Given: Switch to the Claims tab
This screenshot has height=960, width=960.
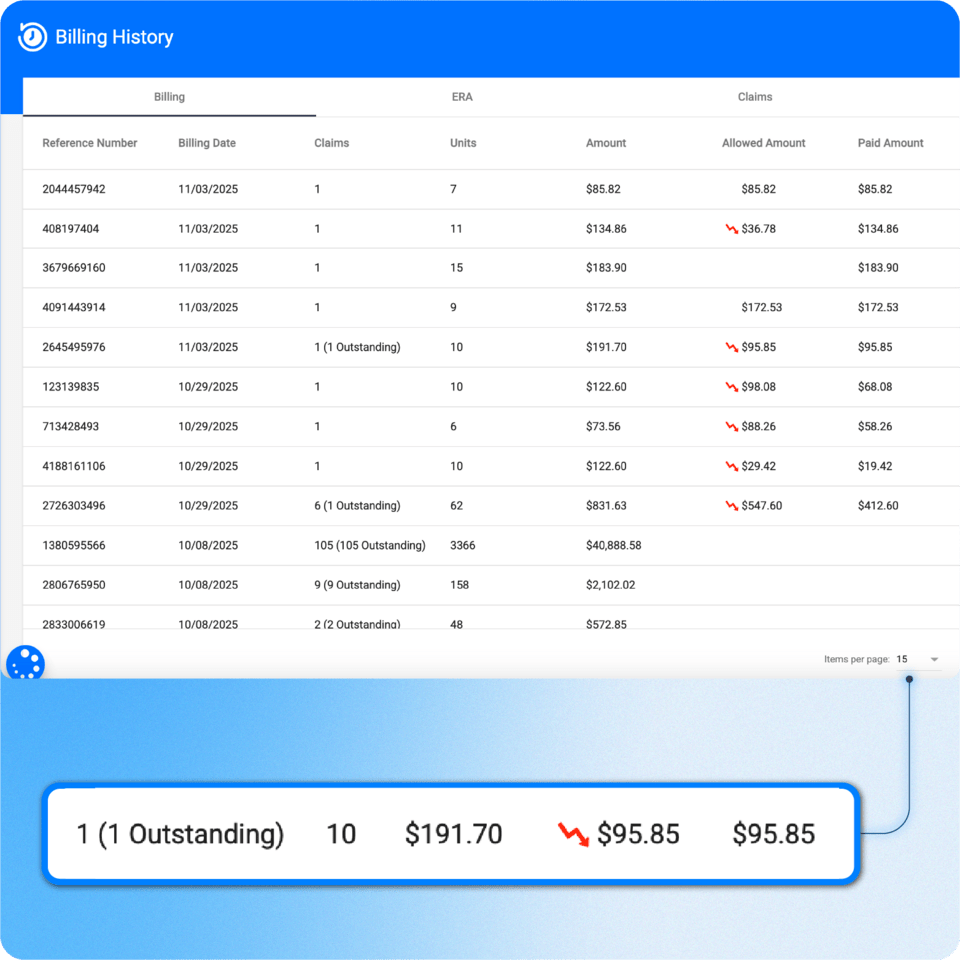Looking at the screenshot, I should [755, 97].
